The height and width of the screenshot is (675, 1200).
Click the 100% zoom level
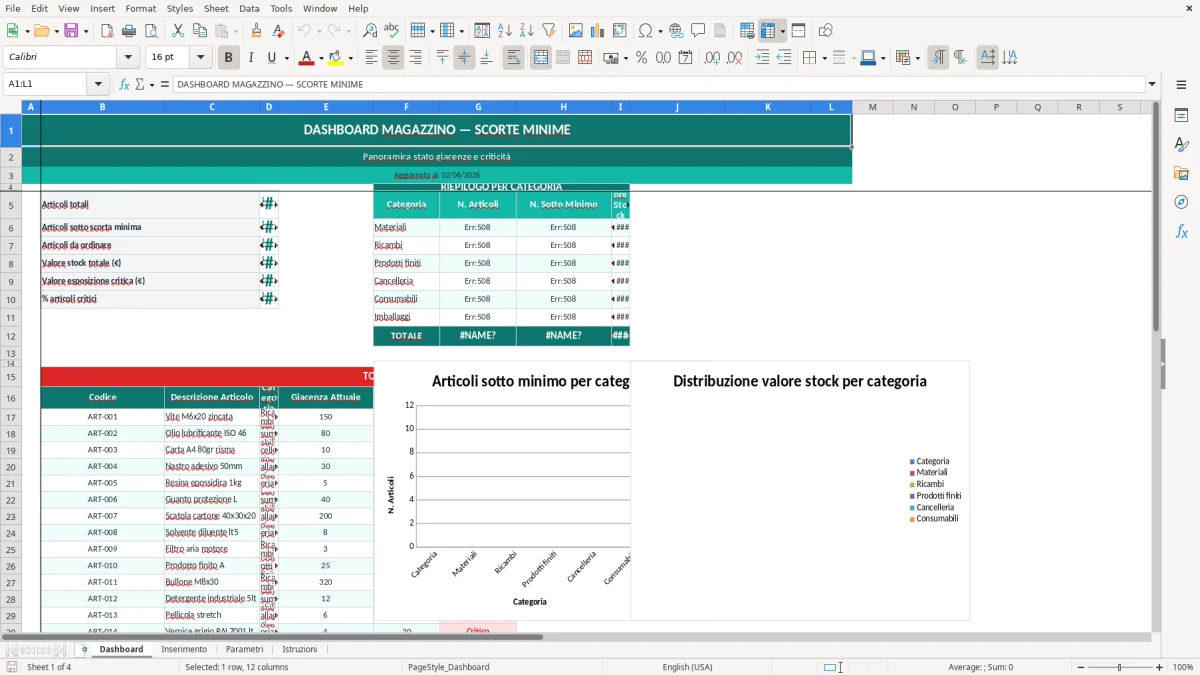pyautogui.click(x=1183, y=667)
